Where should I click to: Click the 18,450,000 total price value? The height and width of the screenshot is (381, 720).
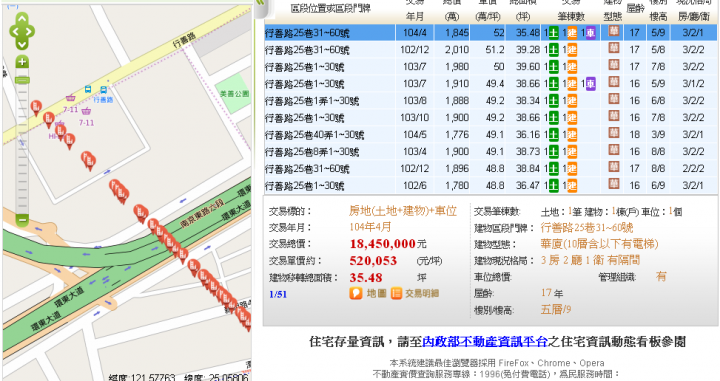[x=382, y=244]
